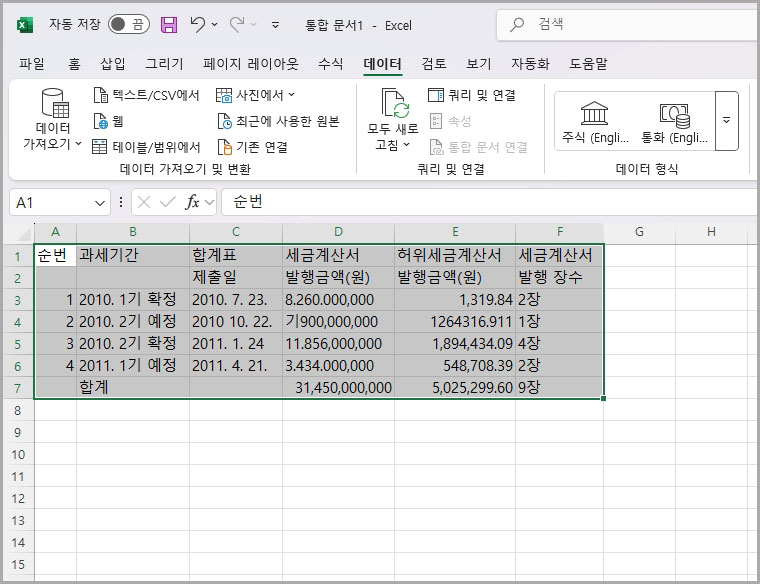Switch to the 도움말 tab

tap(588, 63)
